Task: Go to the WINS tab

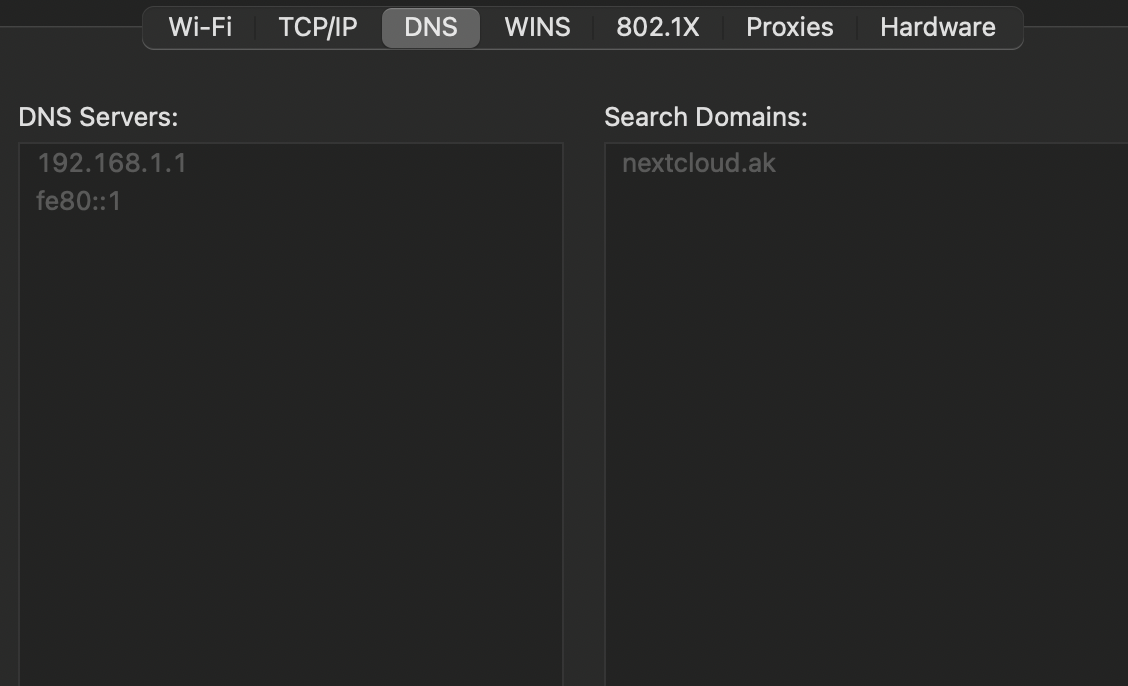Action: pyautogui.click(x=537, y=27)
